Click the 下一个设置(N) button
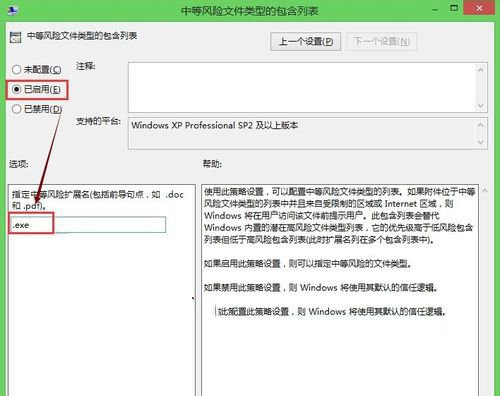The width and height of the screenshot is (500, 396). 381,41
